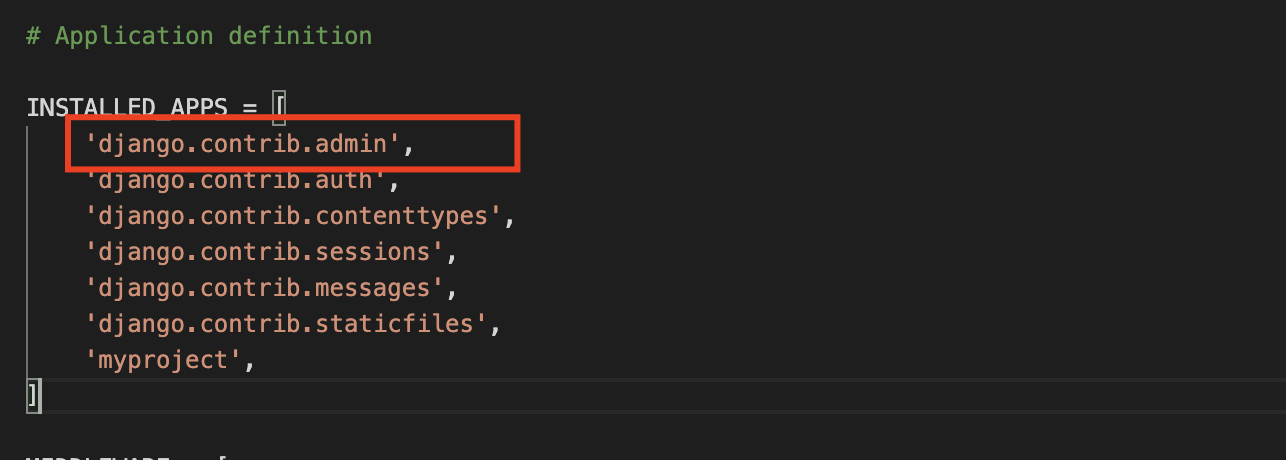Screen dimensions: 1286x460
Task: Click the partially visible MIDDLEWARE line
Action: pos(127,456)
